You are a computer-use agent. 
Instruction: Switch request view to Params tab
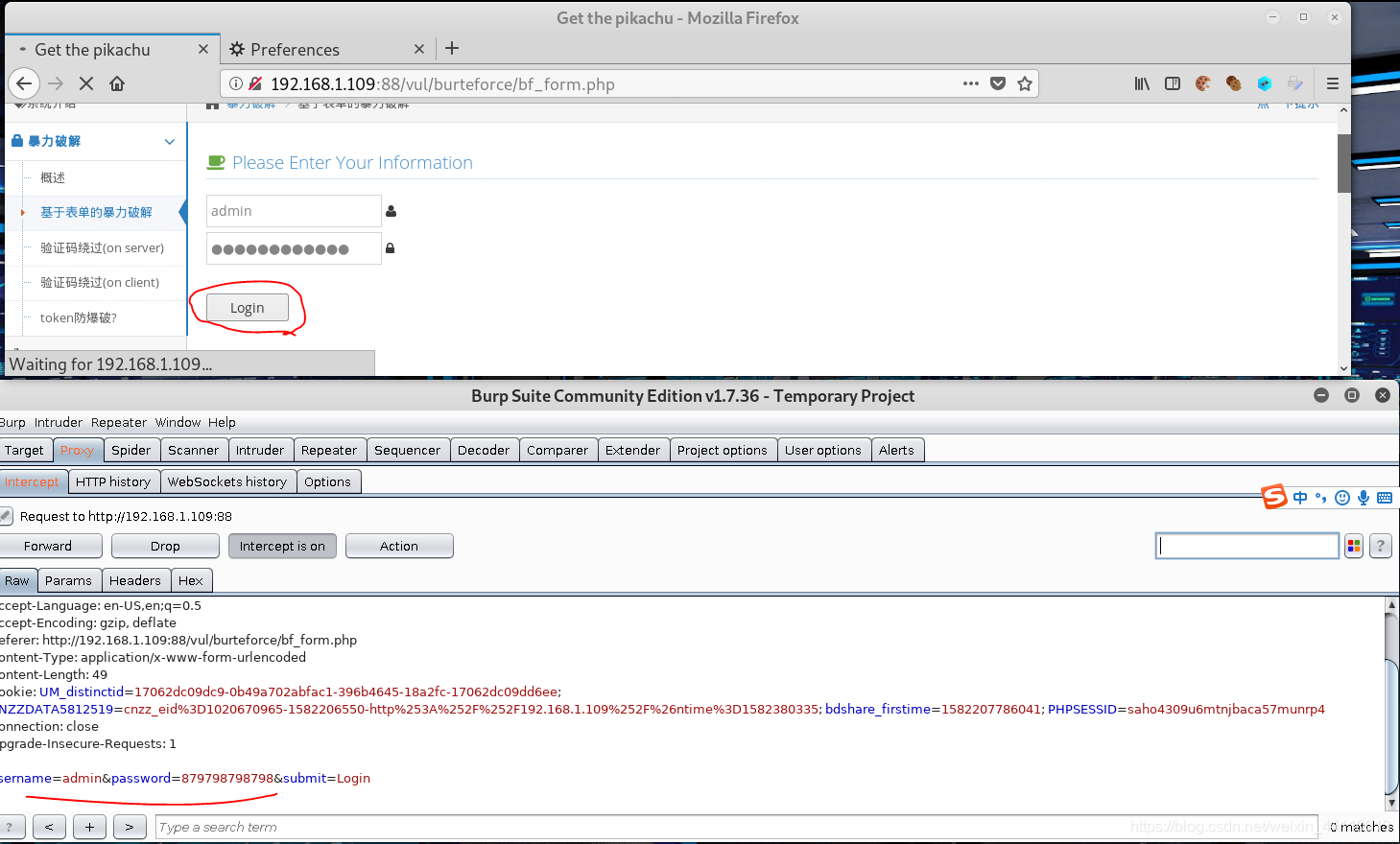69,580
